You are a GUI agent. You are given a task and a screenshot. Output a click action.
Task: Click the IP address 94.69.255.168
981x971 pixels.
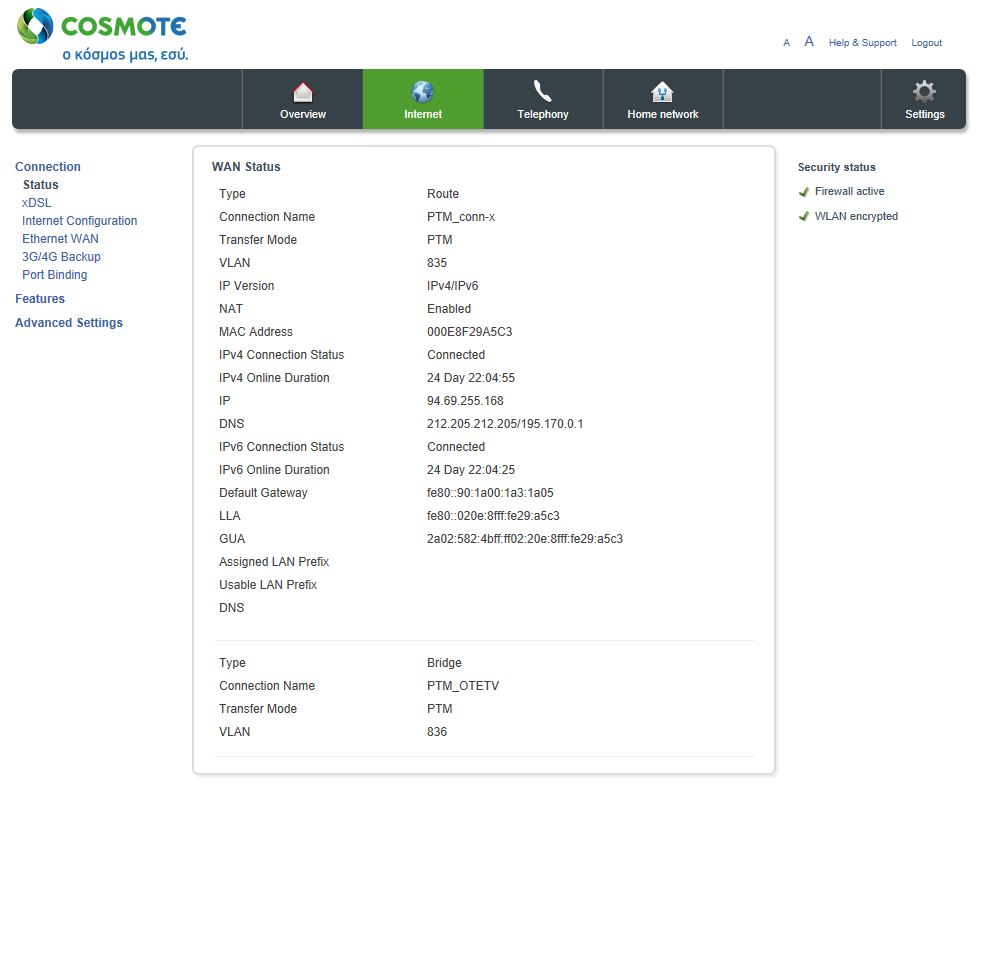tap(465, 401)
